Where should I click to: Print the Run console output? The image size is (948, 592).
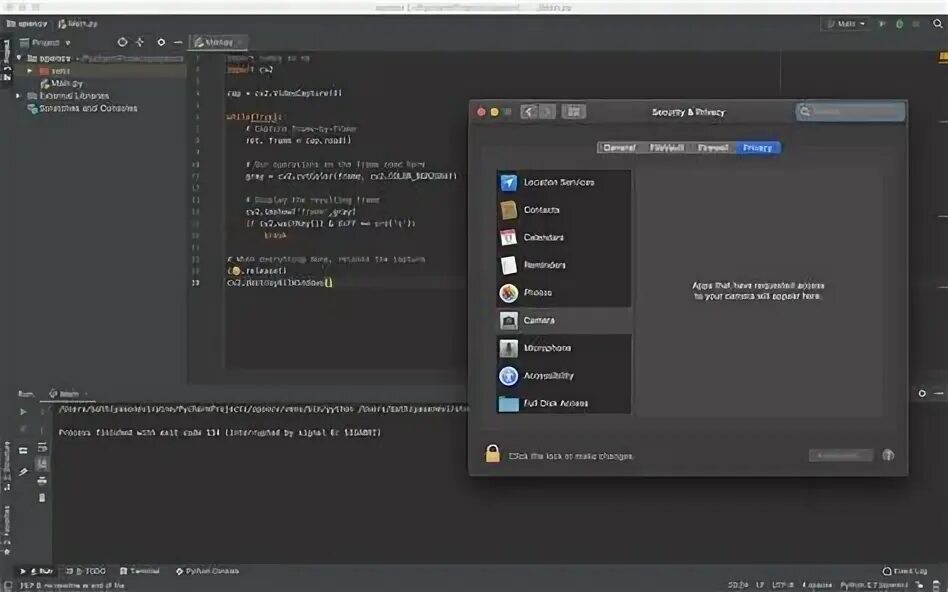(x=42, y=481)
